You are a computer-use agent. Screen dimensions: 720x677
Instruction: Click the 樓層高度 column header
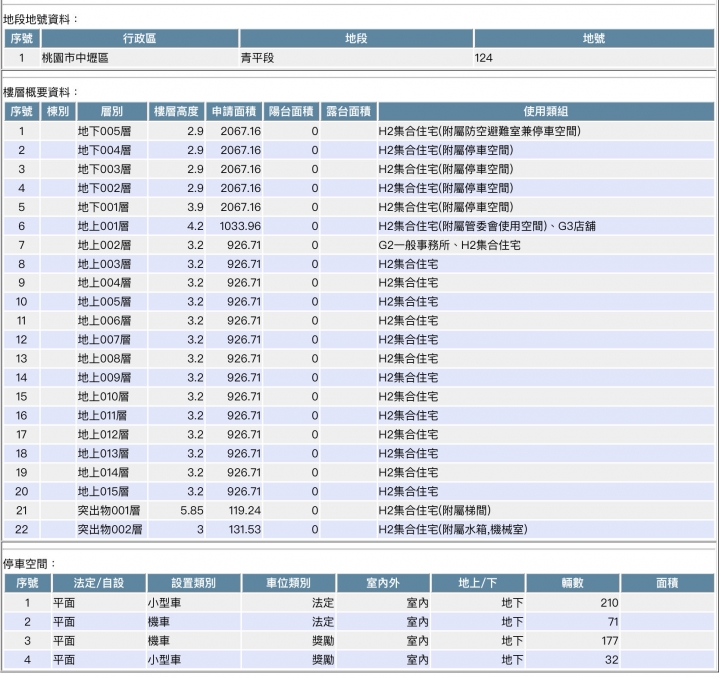(176, 111)
